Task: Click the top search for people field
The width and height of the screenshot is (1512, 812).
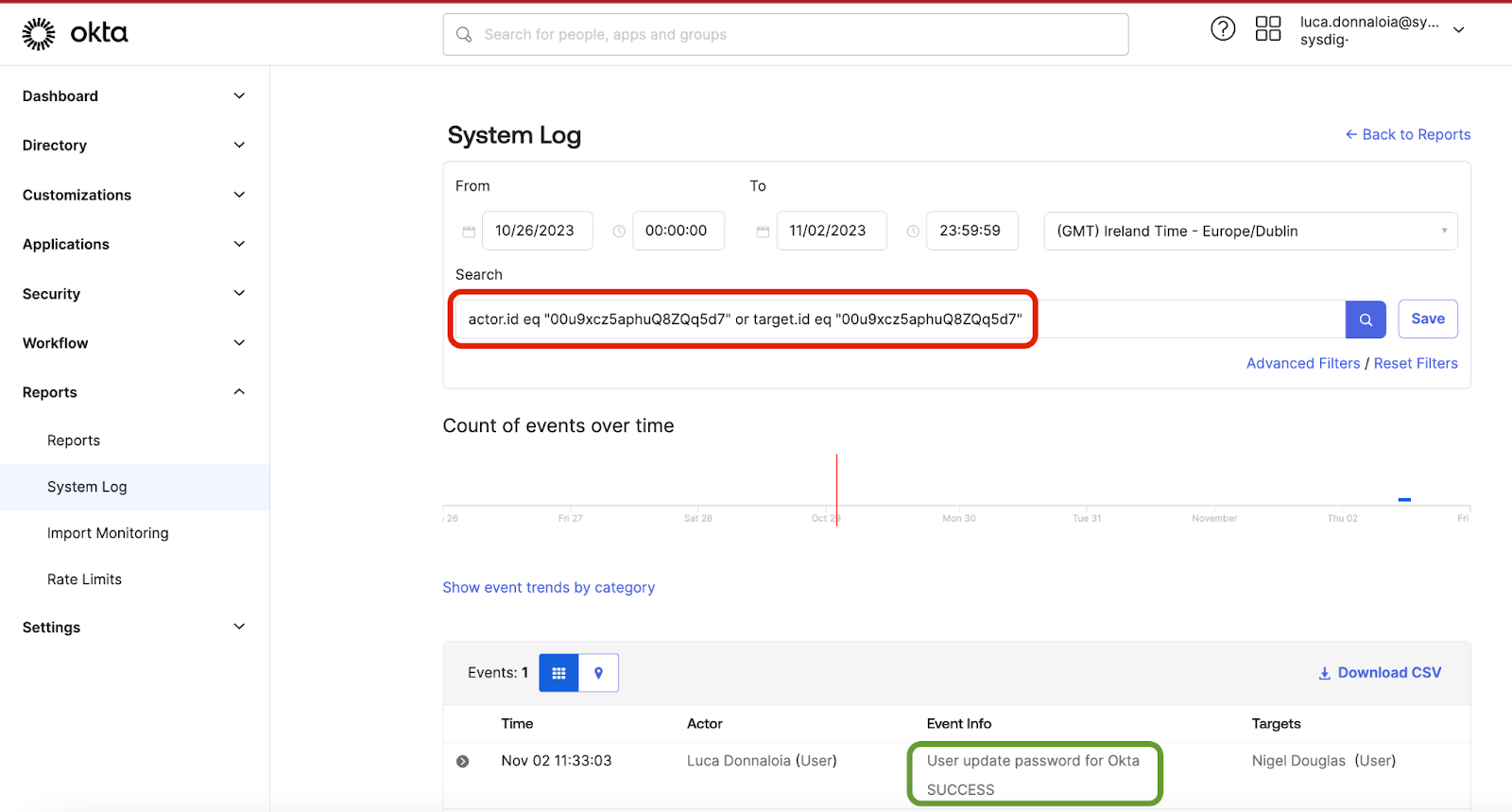Action: point(784,35)
